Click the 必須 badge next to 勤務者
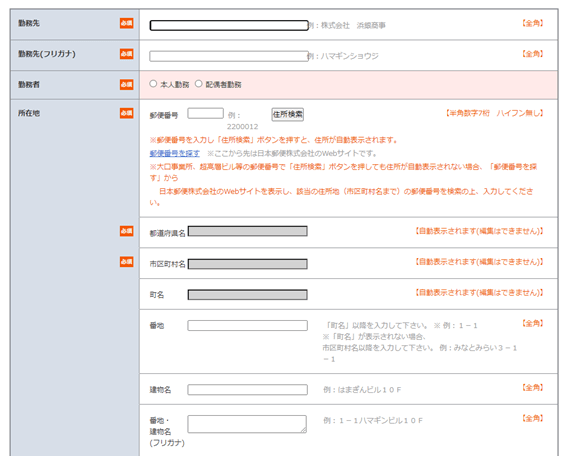Image resolution: width=567 pixels, height=456 pixels. pyautogui.click(x=127, y=85)
